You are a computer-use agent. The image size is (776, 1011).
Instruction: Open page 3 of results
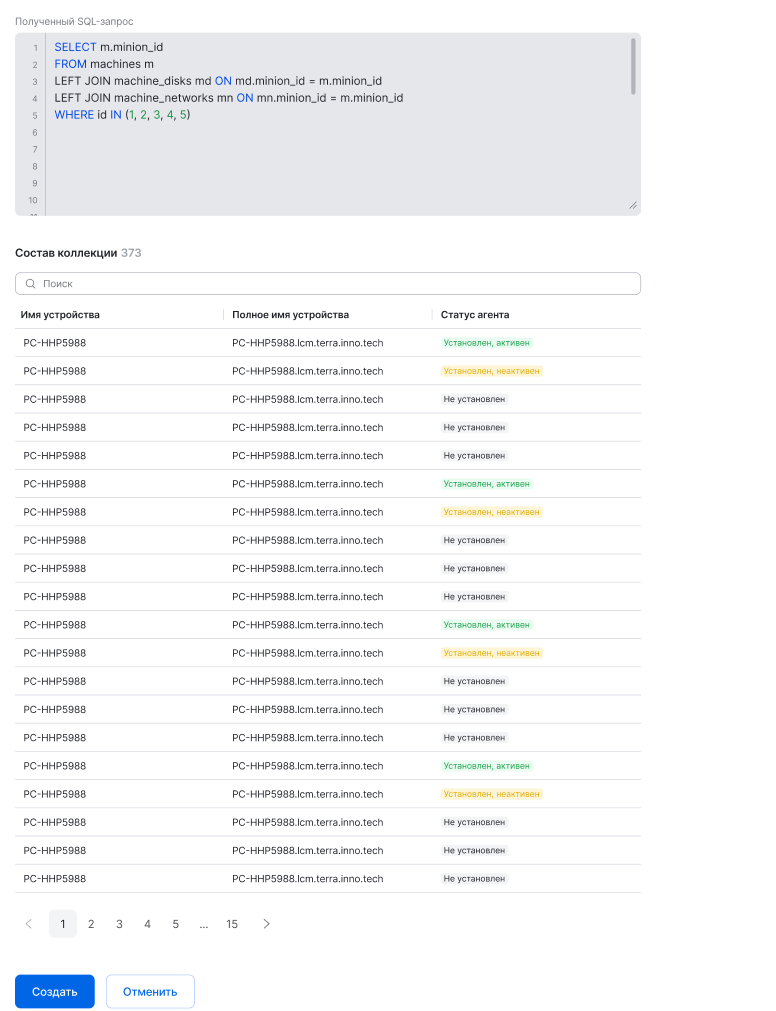(x=119, y=924)
